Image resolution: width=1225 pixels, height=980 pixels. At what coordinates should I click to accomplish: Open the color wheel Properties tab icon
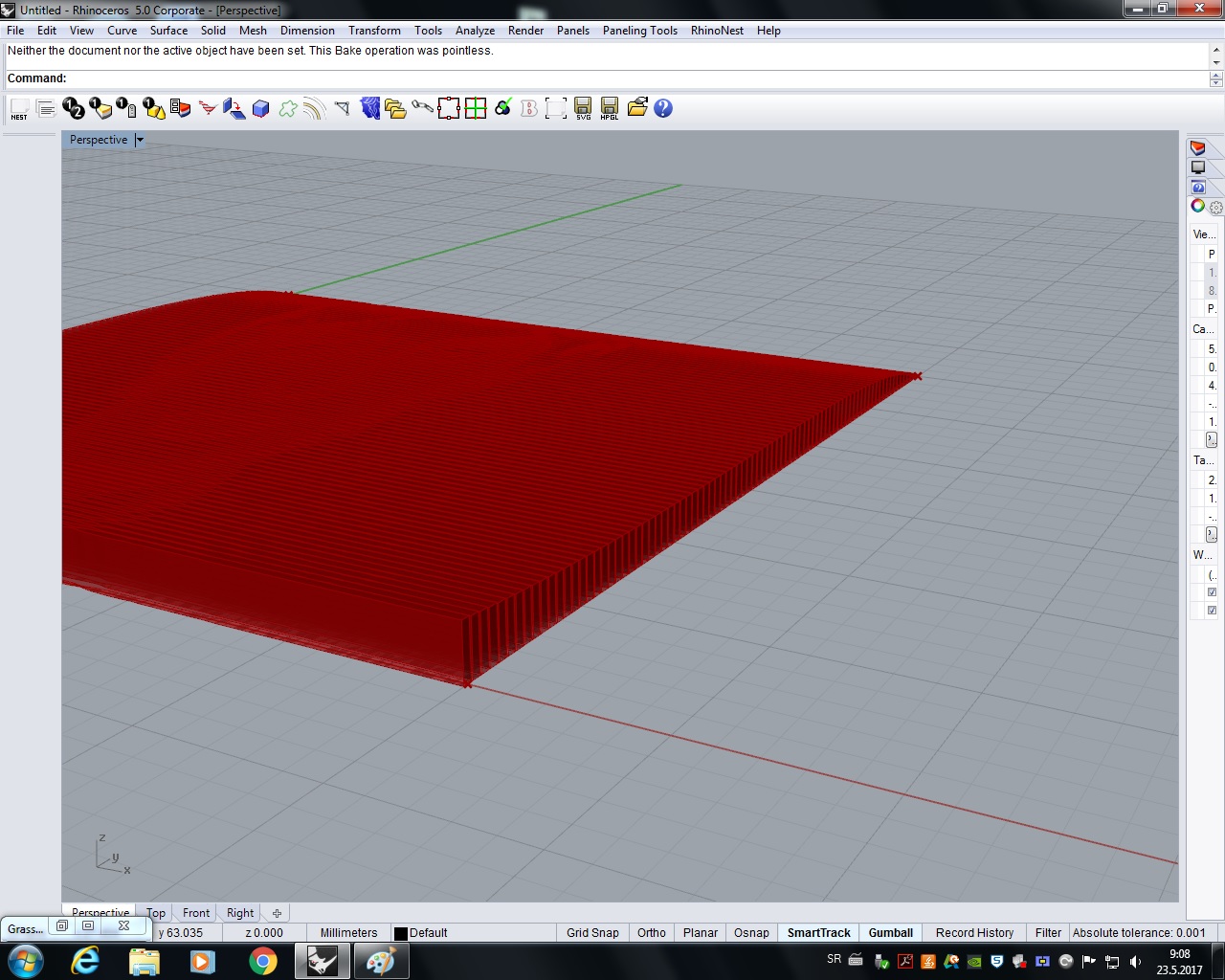[1198, 206]
